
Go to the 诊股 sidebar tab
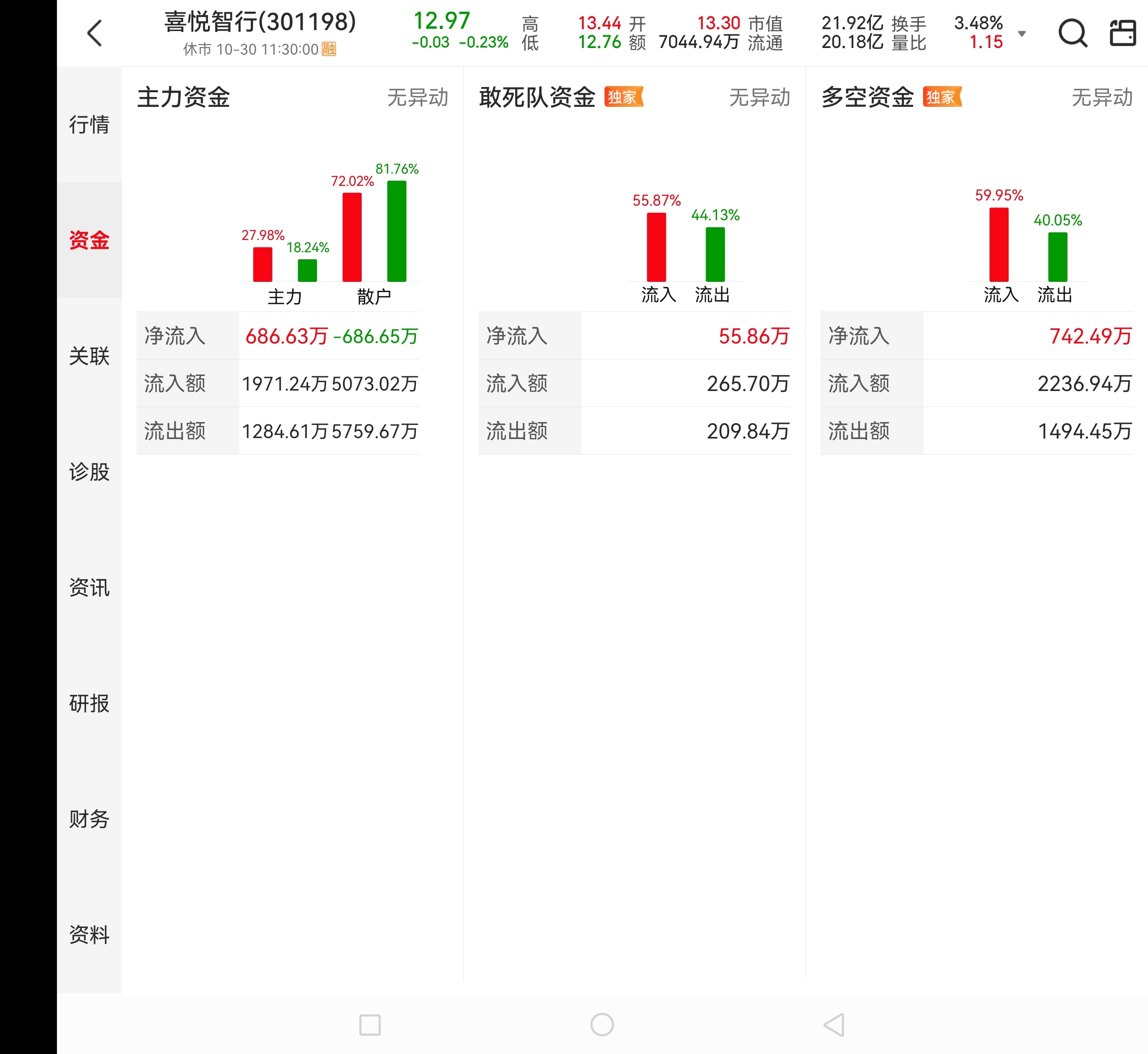click(x=89, y=471)
